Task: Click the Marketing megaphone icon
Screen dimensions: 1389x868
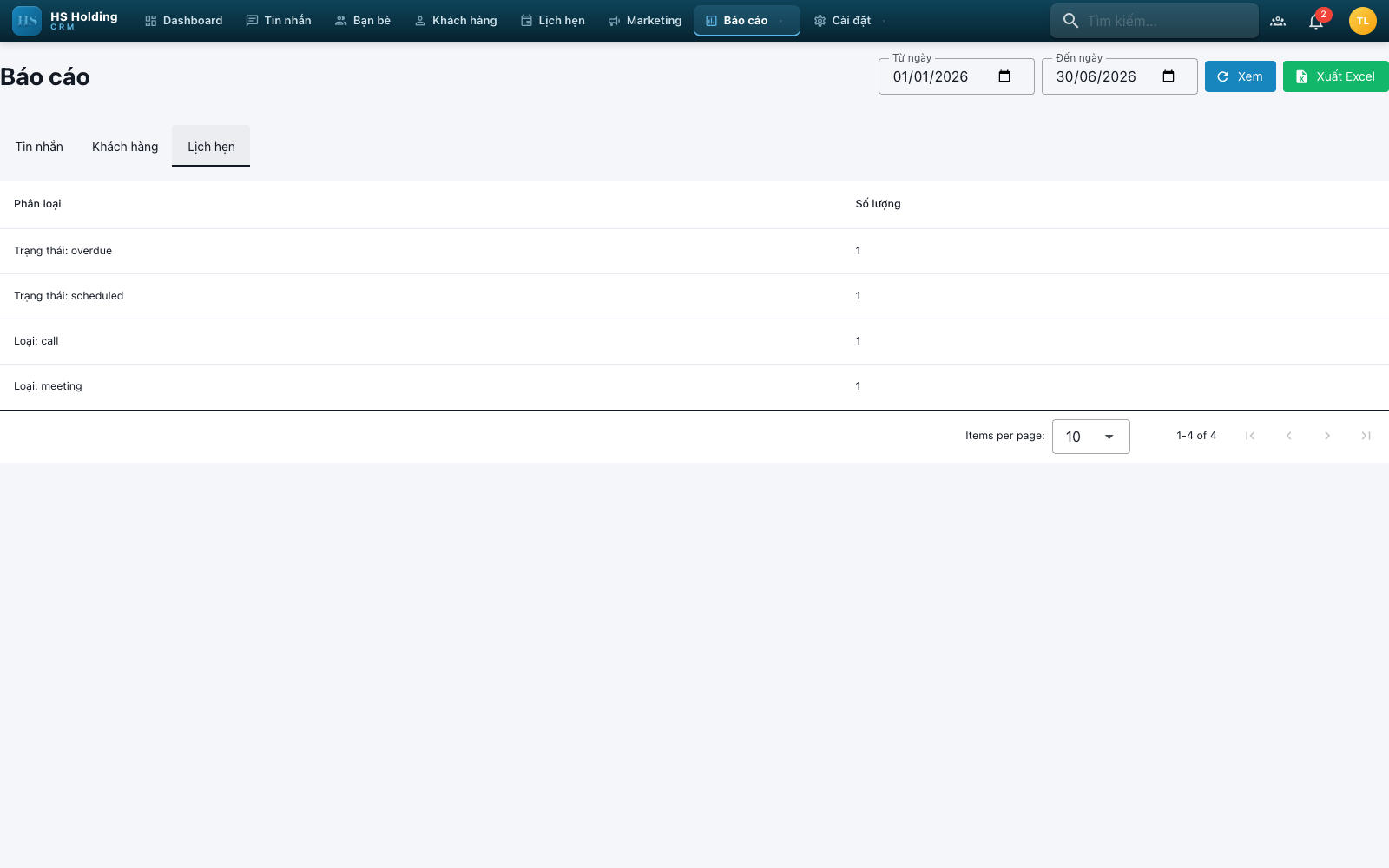Action: tap(614, 21)
